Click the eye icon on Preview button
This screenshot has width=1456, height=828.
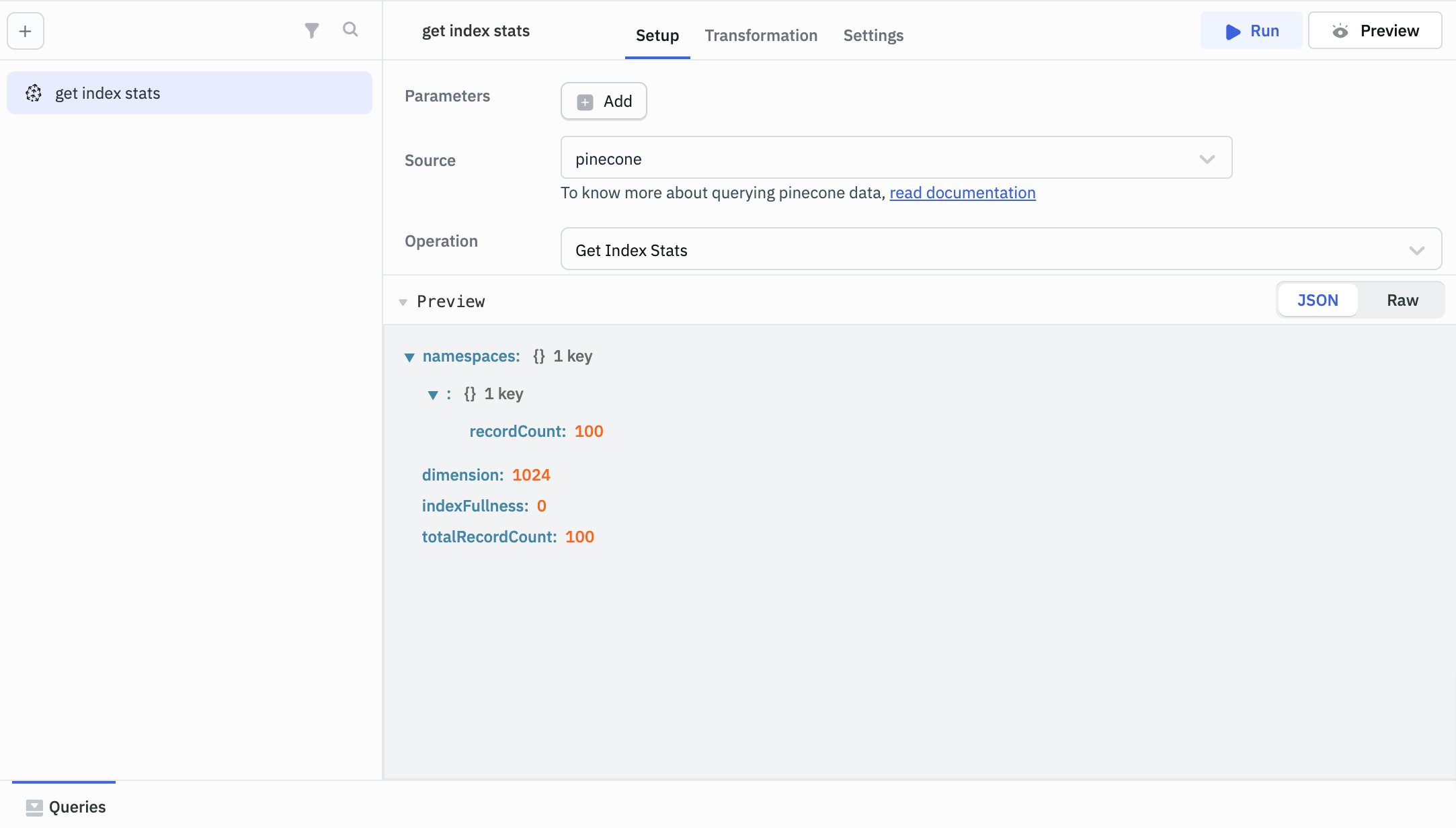click(1340, 31)
